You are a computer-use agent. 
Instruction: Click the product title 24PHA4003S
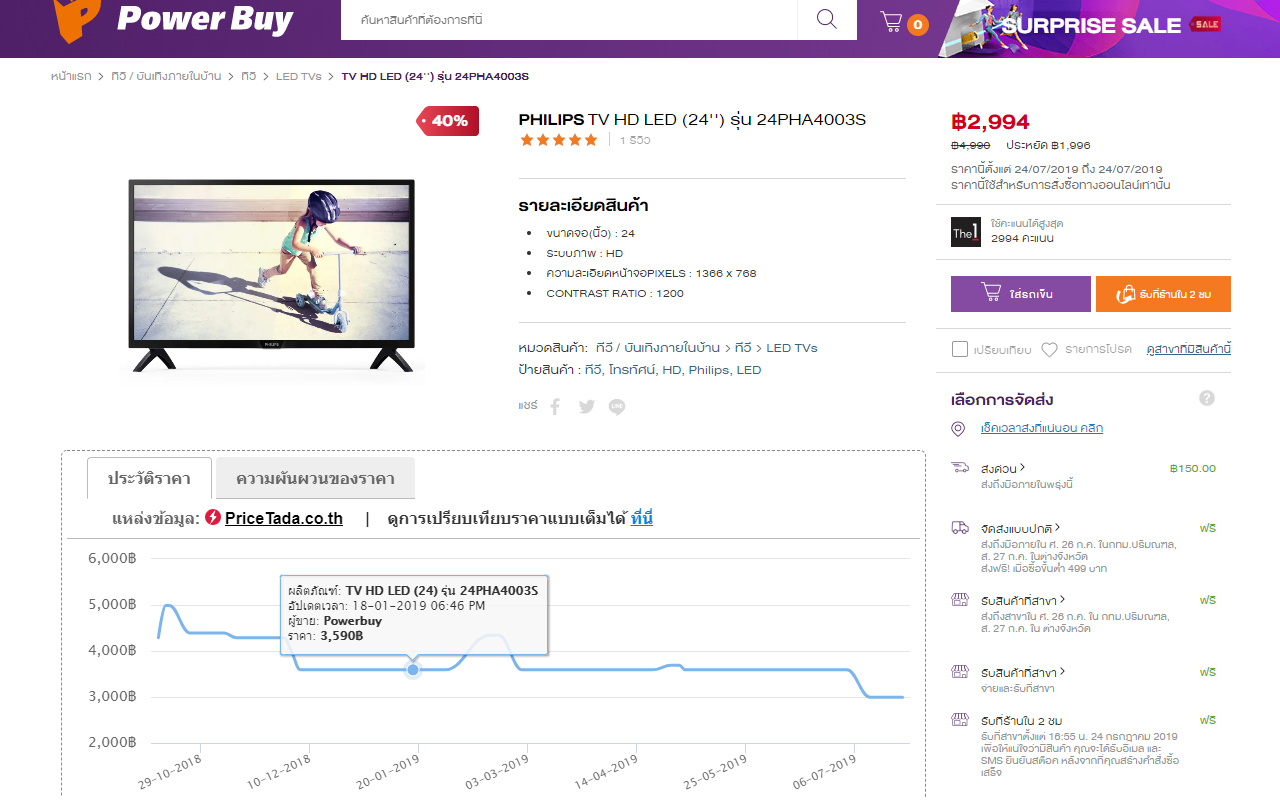tap(692, 120)
